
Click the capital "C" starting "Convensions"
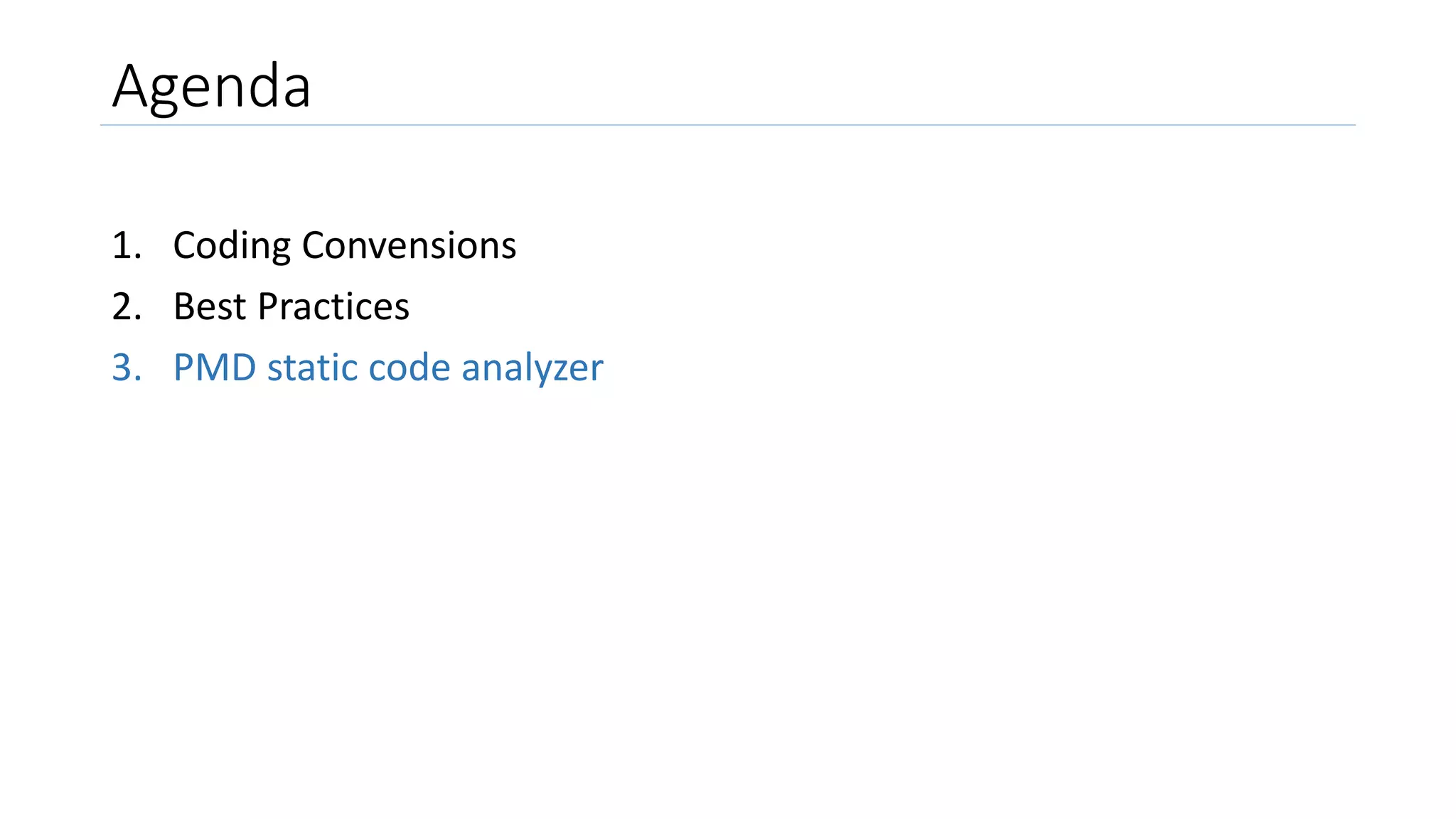[x=313, y=245]
